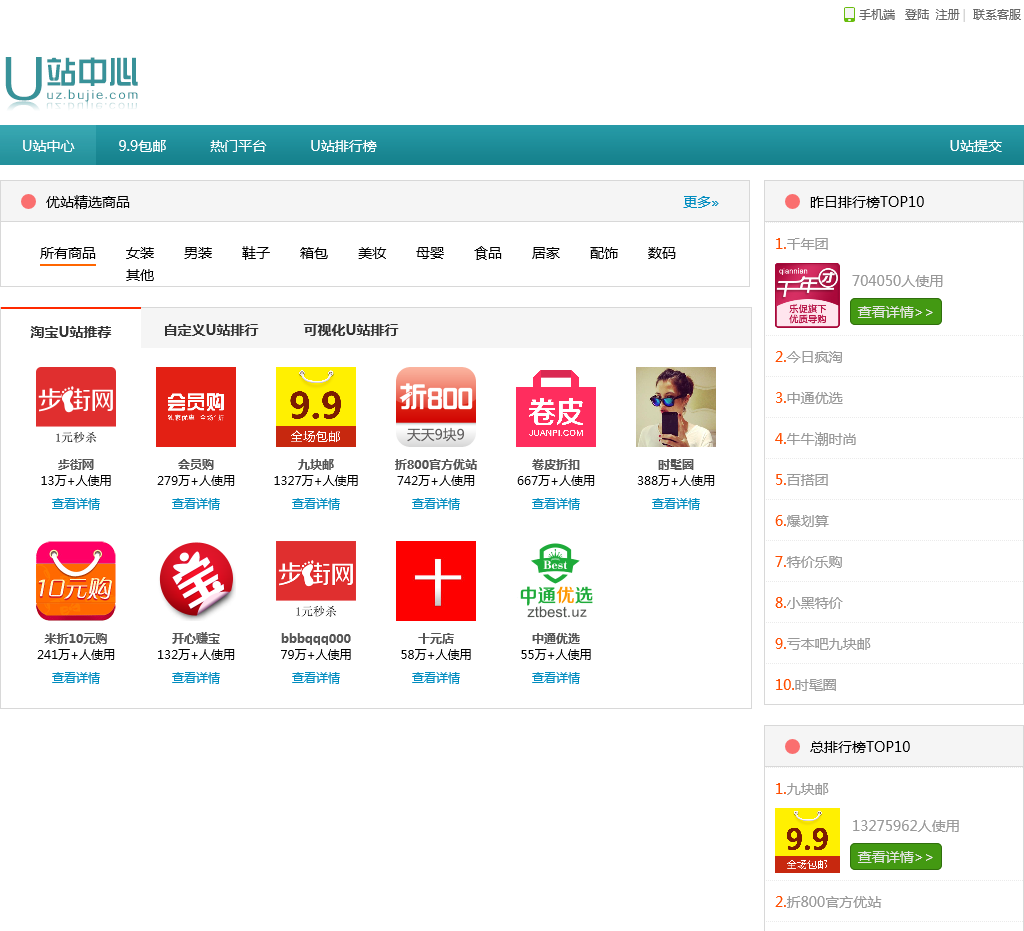This screenshot has width=1024, height=931.
Task: Switch to the 自定义U站排行 tab
Action: click(x=211, y=330)
